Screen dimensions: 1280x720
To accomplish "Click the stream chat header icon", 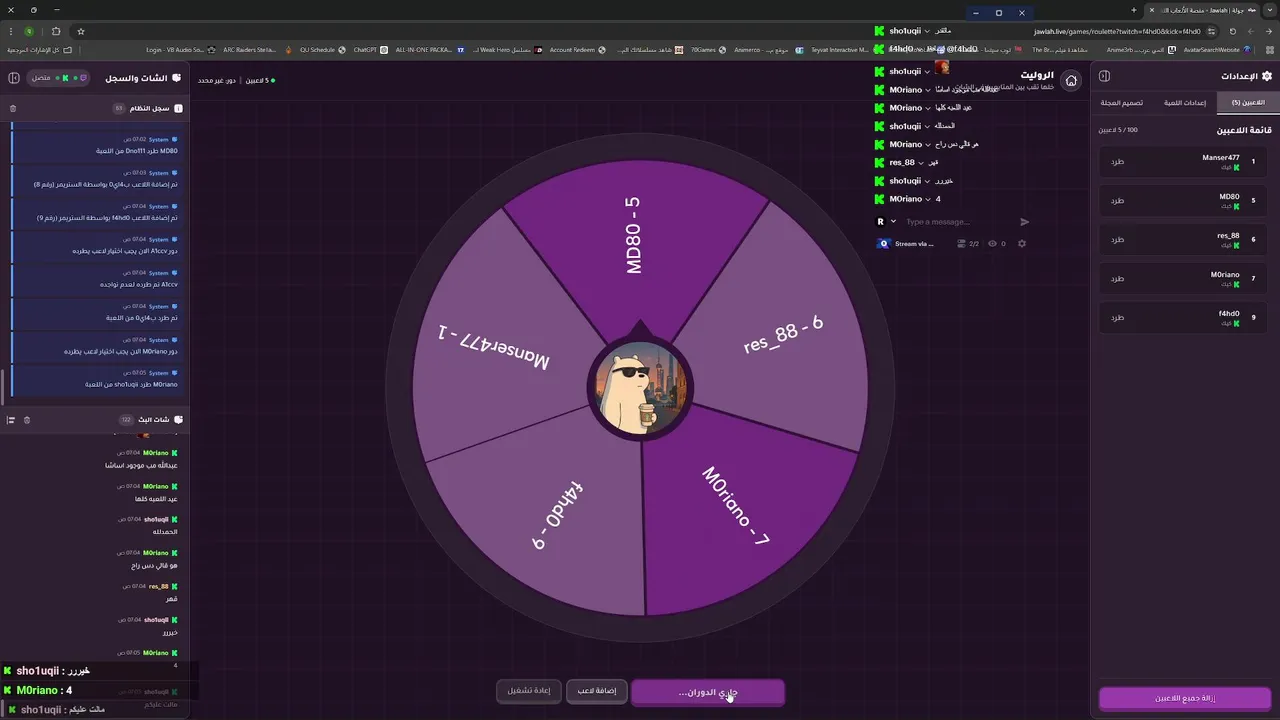I will 178,420.
